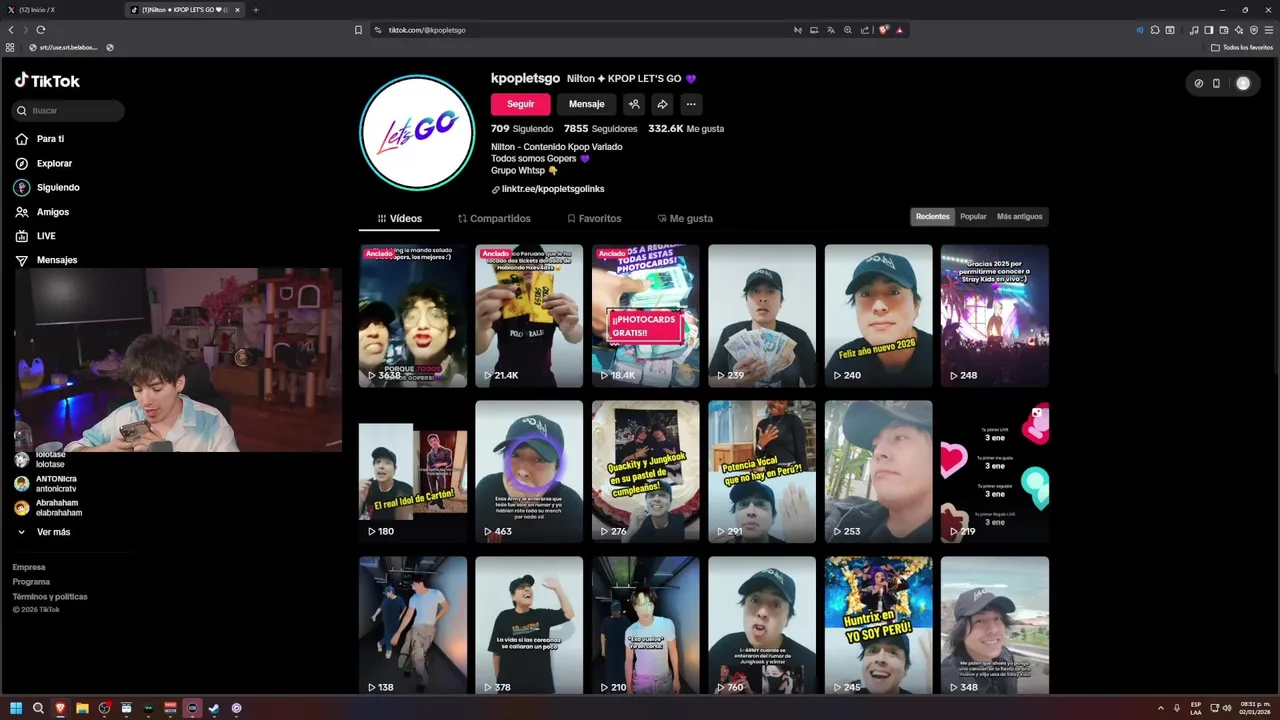Open the Leo AI sparkle icon
Screen dimensions: 1280x720
tap(1239, 30)
